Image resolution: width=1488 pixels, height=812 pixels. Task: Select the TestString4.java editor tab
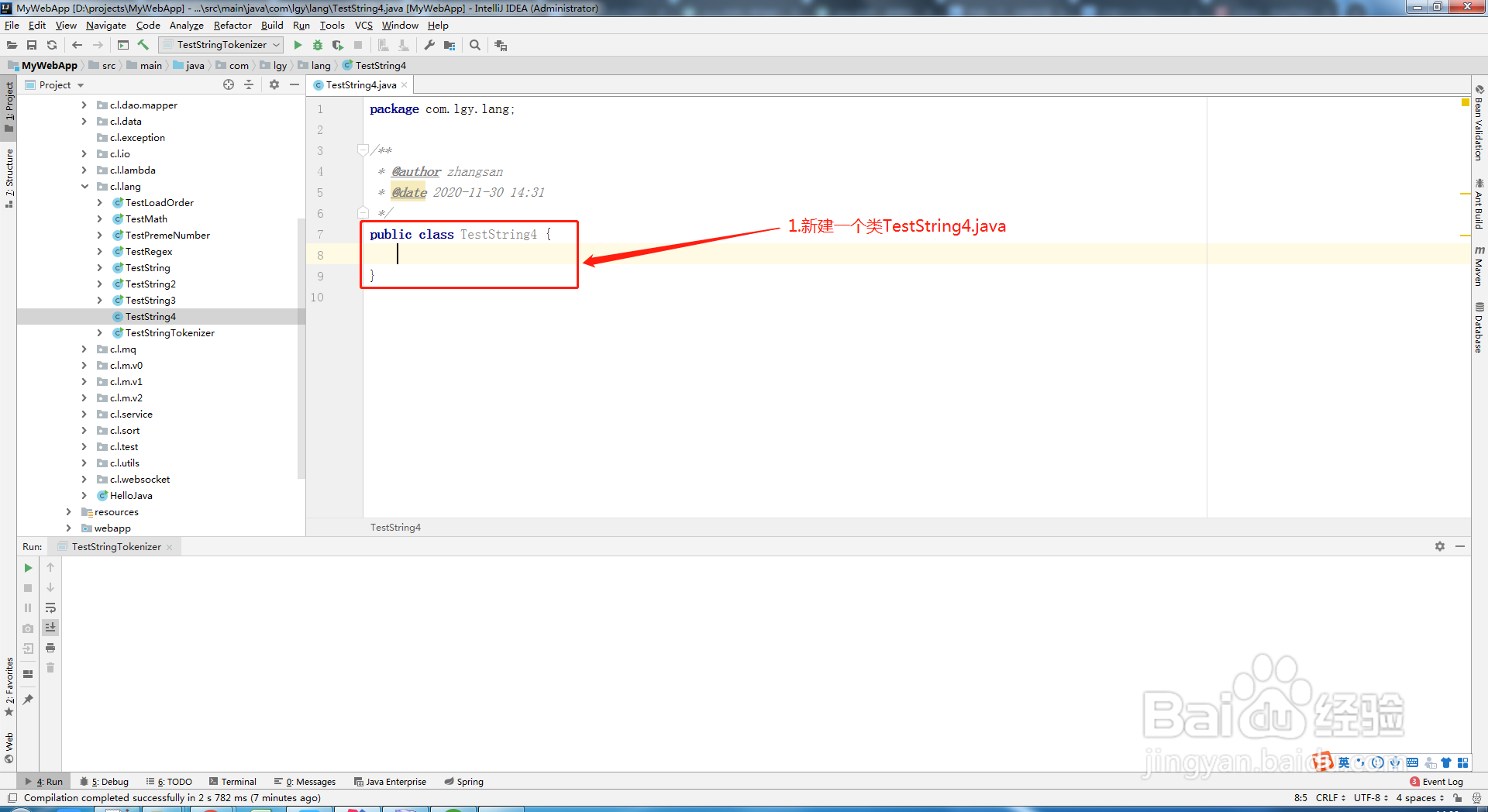[x=360, y=84]
